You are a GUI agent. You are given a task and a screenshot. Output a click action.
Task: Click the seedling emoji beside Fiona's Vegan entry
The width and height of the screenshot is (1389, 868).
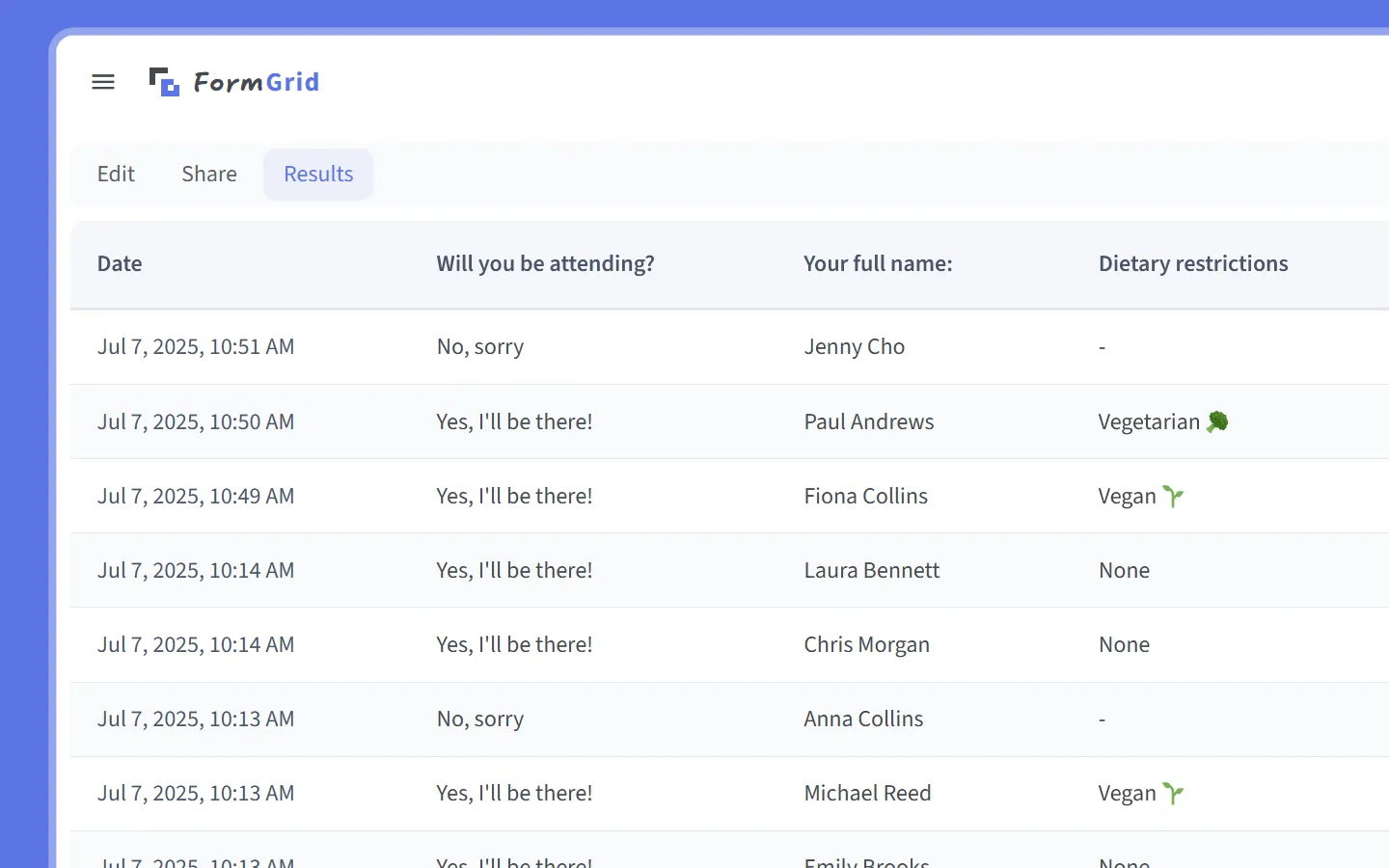tap(1174, 496)
